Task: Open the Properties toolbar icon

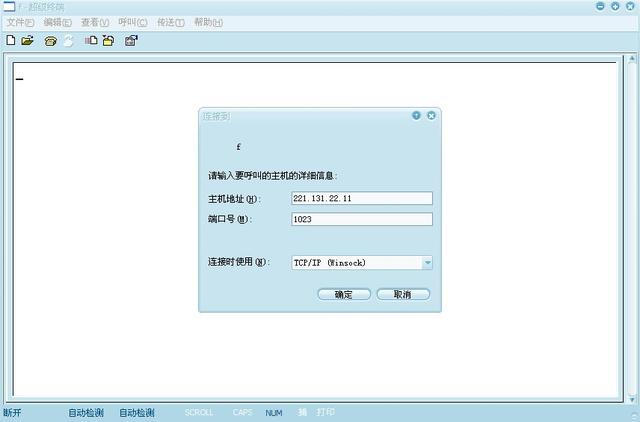Action: (131, 40)
